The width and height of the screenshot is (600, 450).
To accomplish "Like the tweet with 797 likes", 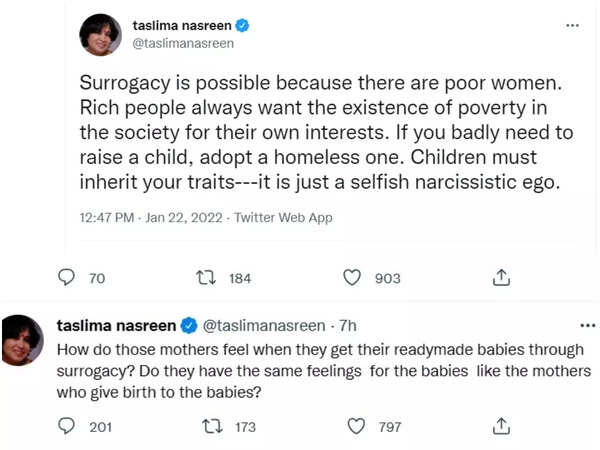I will (x=357, y=427).
